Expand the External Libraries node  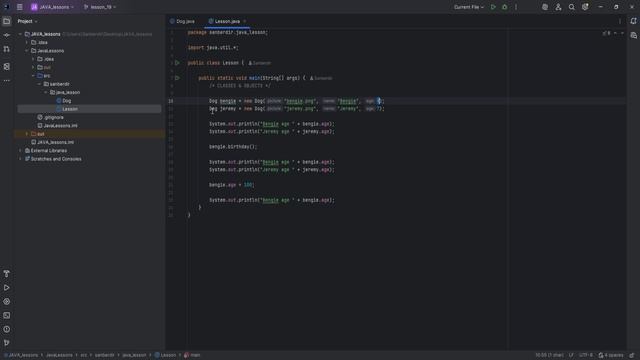[20, 151]
